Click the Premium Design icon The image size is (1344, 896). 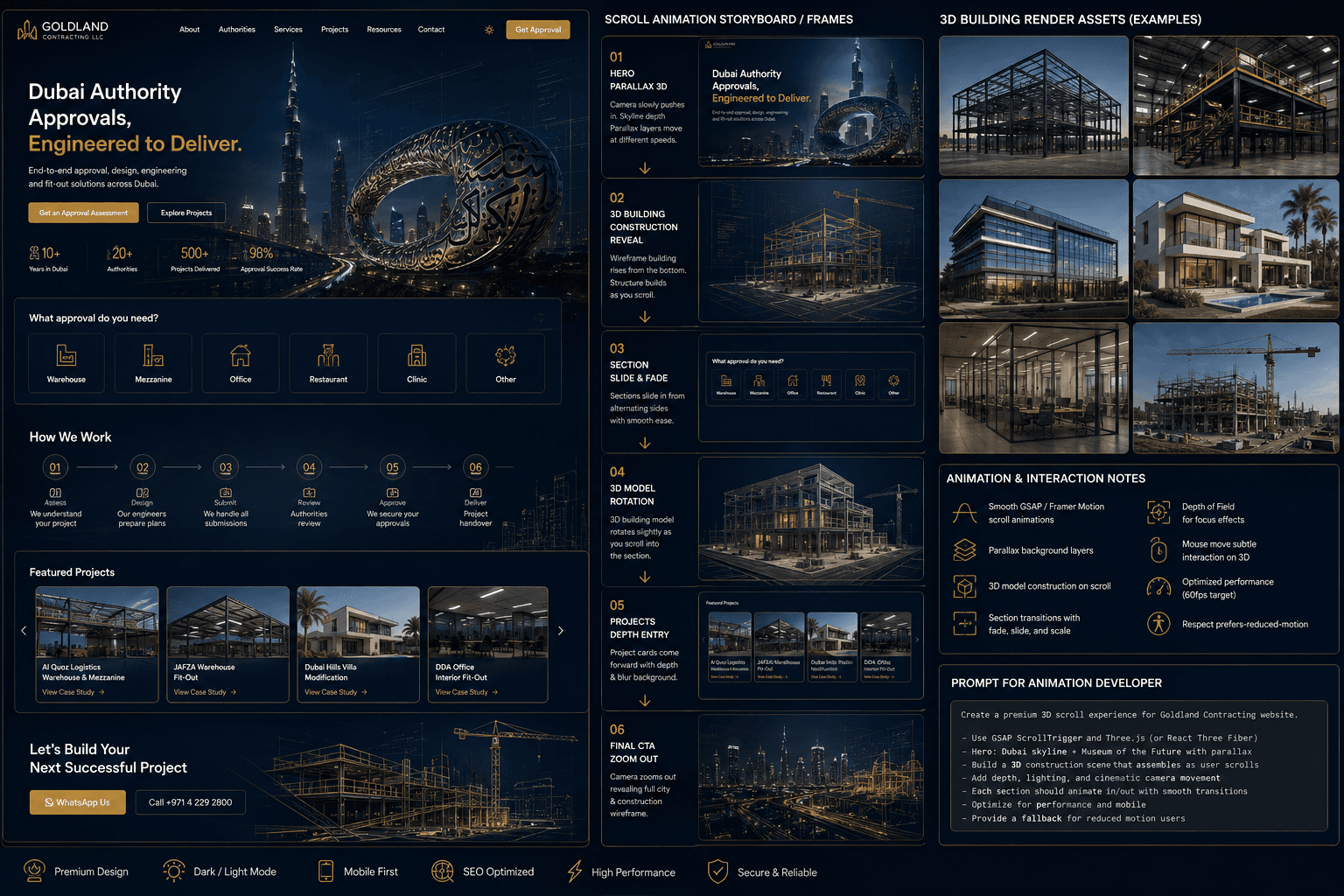(x=34, y=871)
